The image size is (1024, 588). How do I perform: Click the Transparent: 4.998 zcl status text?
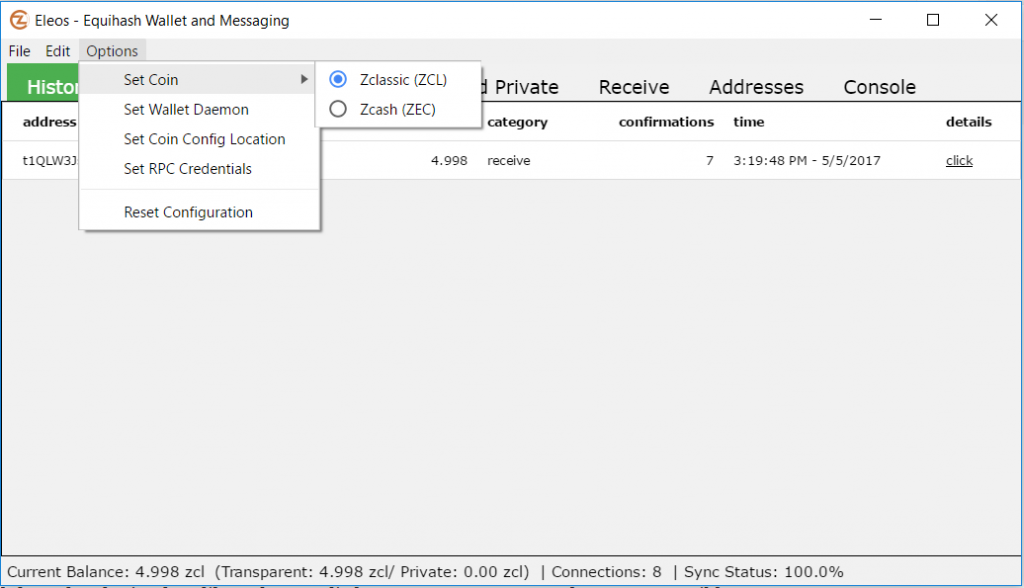306,572
